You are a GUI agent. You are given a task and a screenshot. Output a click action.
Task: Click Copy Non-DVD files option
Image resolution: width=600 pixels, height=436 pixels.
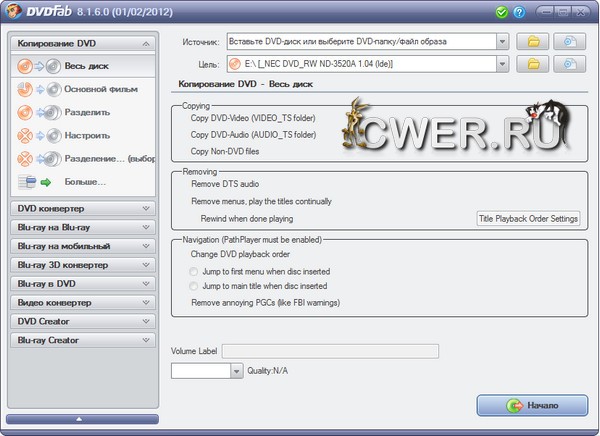point(225,151)
